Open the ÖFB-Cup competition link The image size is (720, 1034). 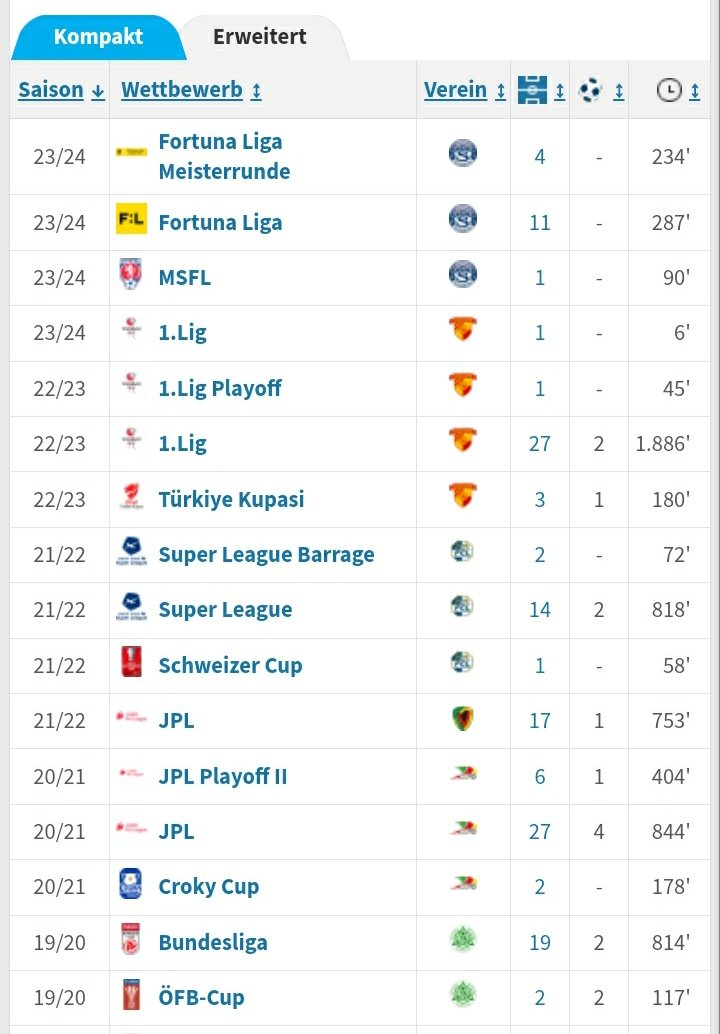pos(201,997)
